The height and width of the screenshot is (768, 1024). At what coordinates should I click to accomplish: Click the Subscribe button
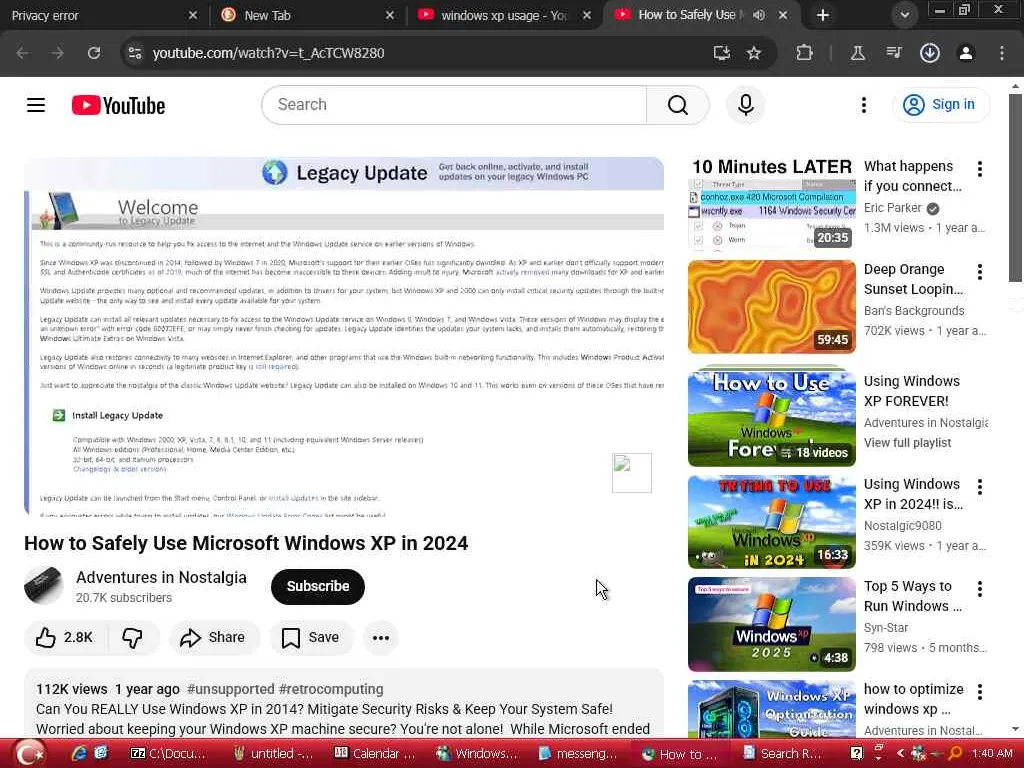point(318,586)
